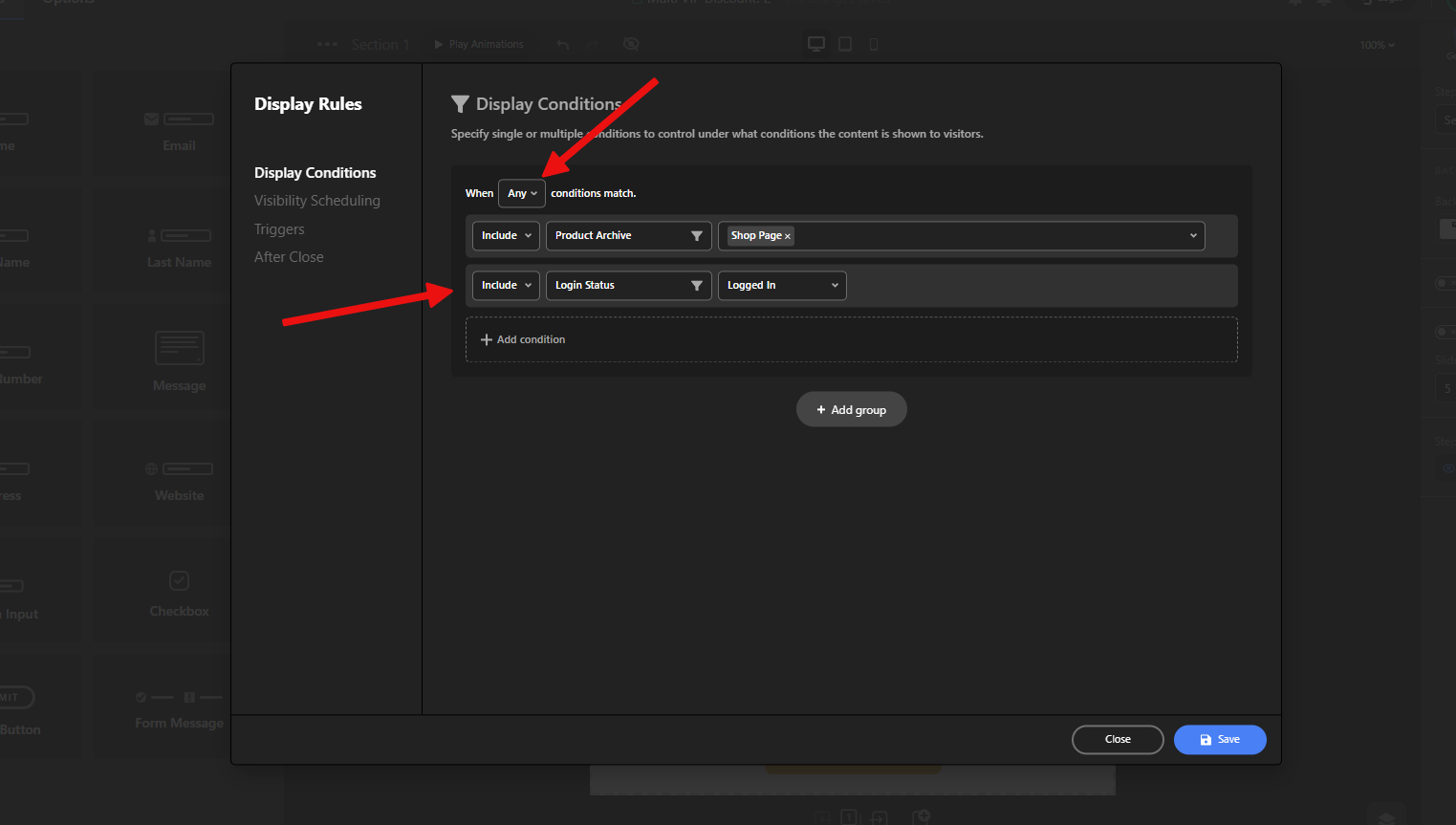The width and height of the screenshot is (1456, 825).
Task: Open the first row's Include dropdown
Action: pos(506,236)
